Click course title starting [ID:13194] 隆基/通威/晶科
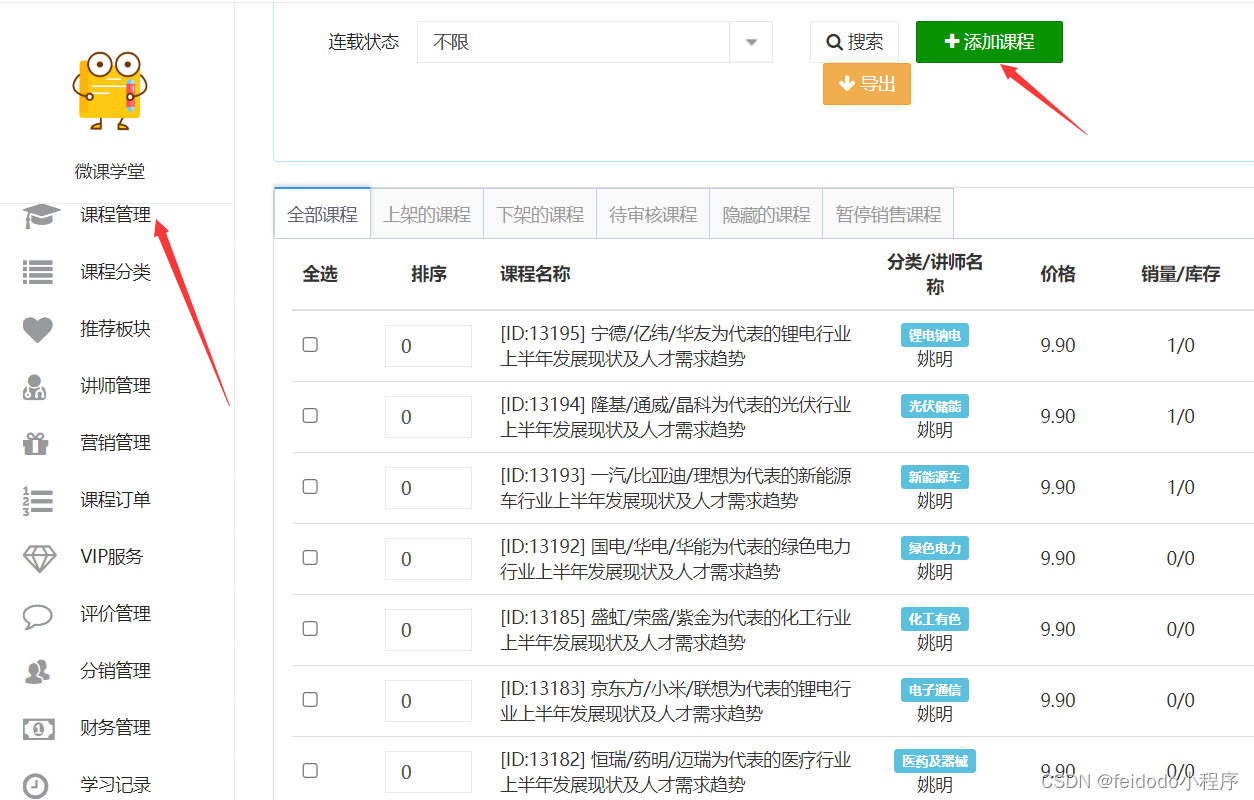This screenshot has height=800, width=1254. [x=676, y=417]
